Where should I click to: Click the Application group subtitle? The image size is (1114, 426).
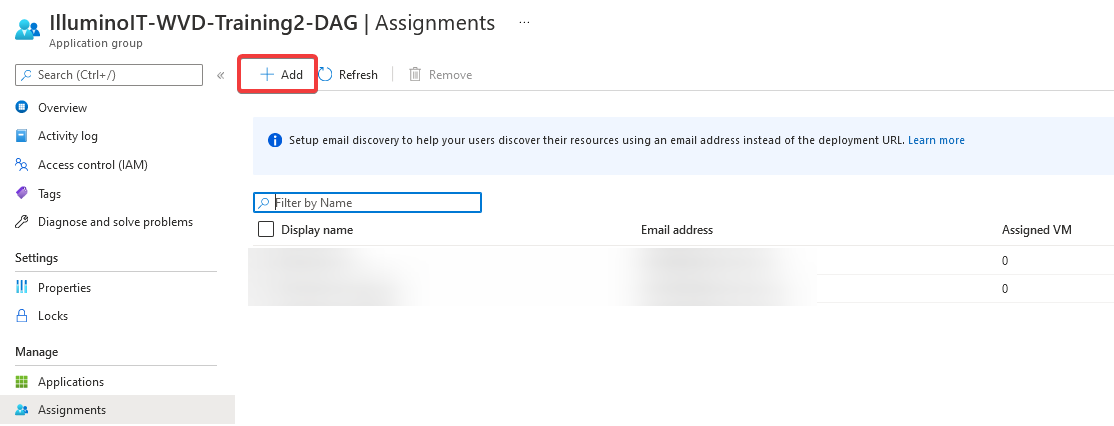95,43
